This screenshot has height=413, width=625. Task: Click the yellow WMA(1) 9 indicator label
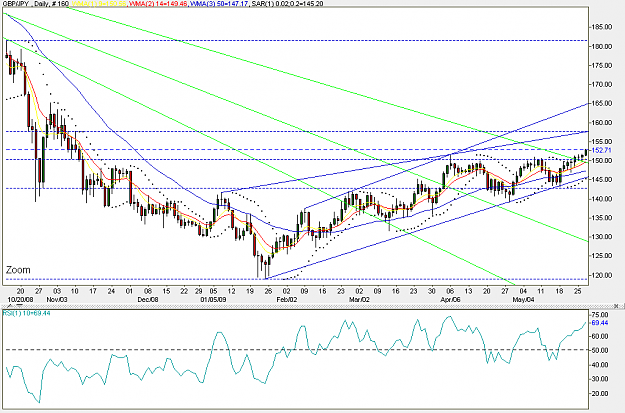[x=99, y=4]
